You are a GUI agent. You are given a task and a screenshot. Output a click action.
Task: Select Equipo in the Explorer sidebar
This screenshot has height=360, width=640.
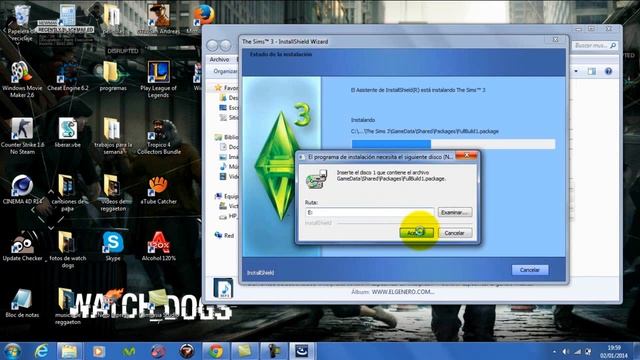[227, 196]
